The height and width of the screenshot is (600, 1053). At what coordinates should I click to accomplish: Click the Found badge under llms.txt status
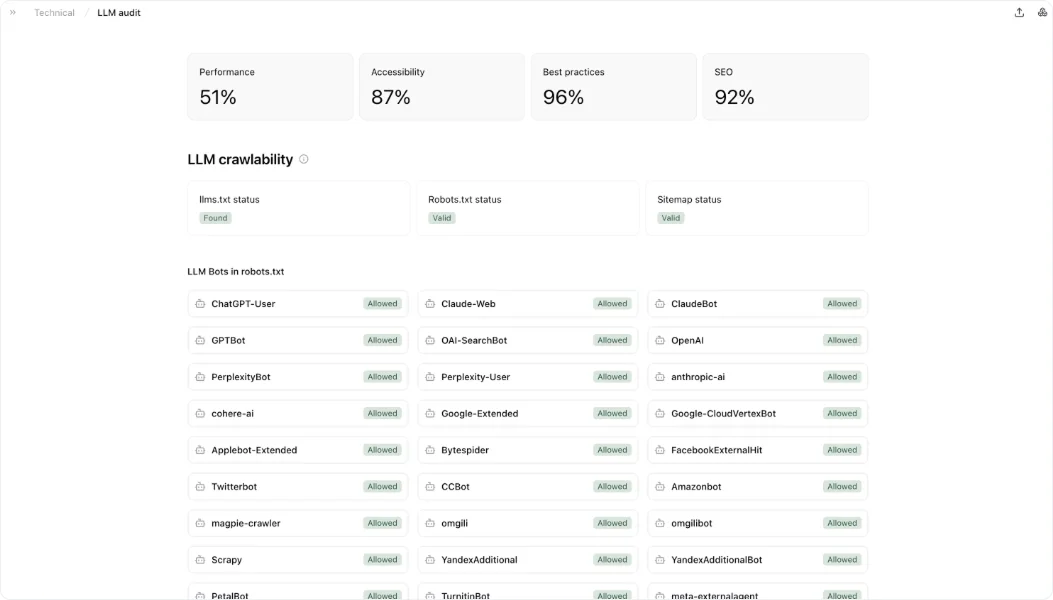pos(216,218)
